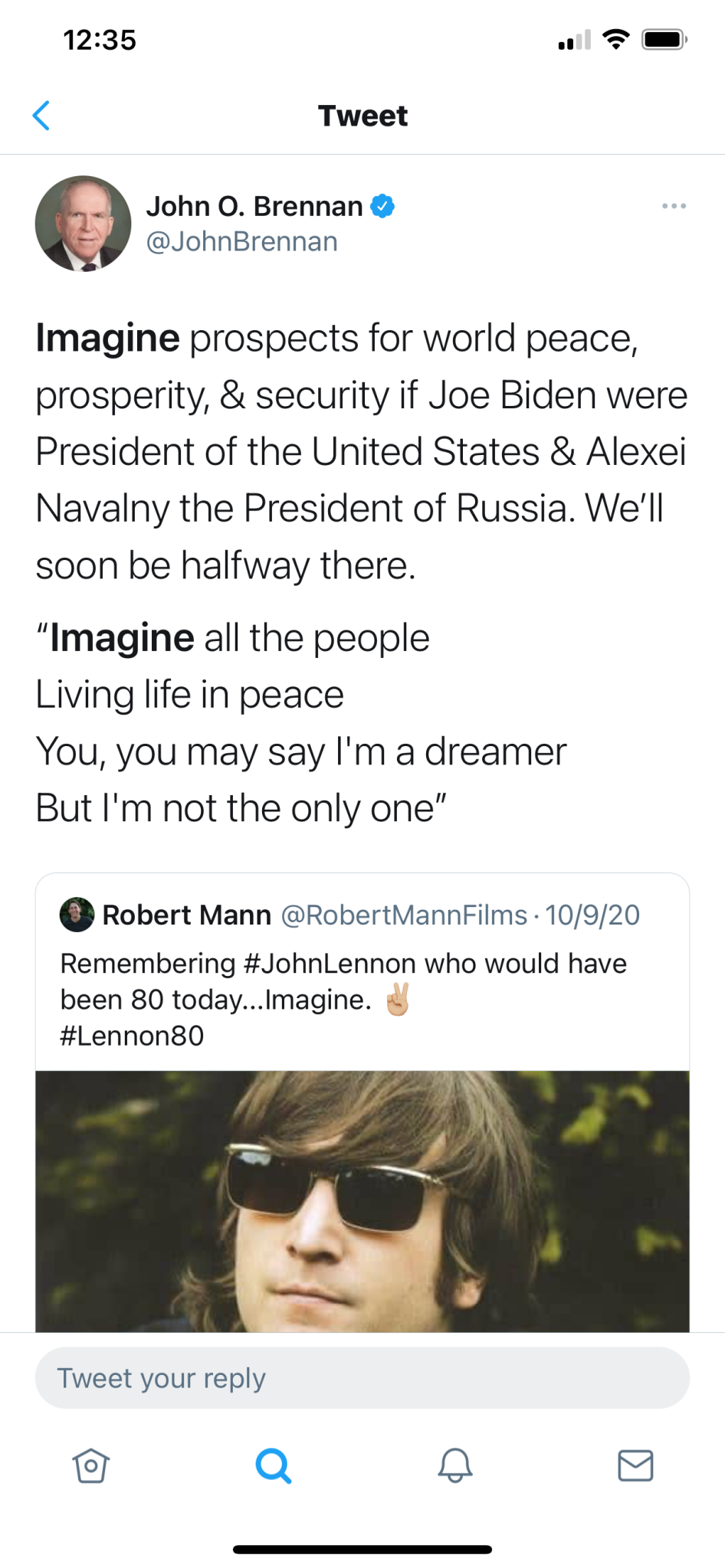Viewport: 725px width, 1568px height.
Task: Open the Messages envelope tab
Action: click(x=635, y=1465)
